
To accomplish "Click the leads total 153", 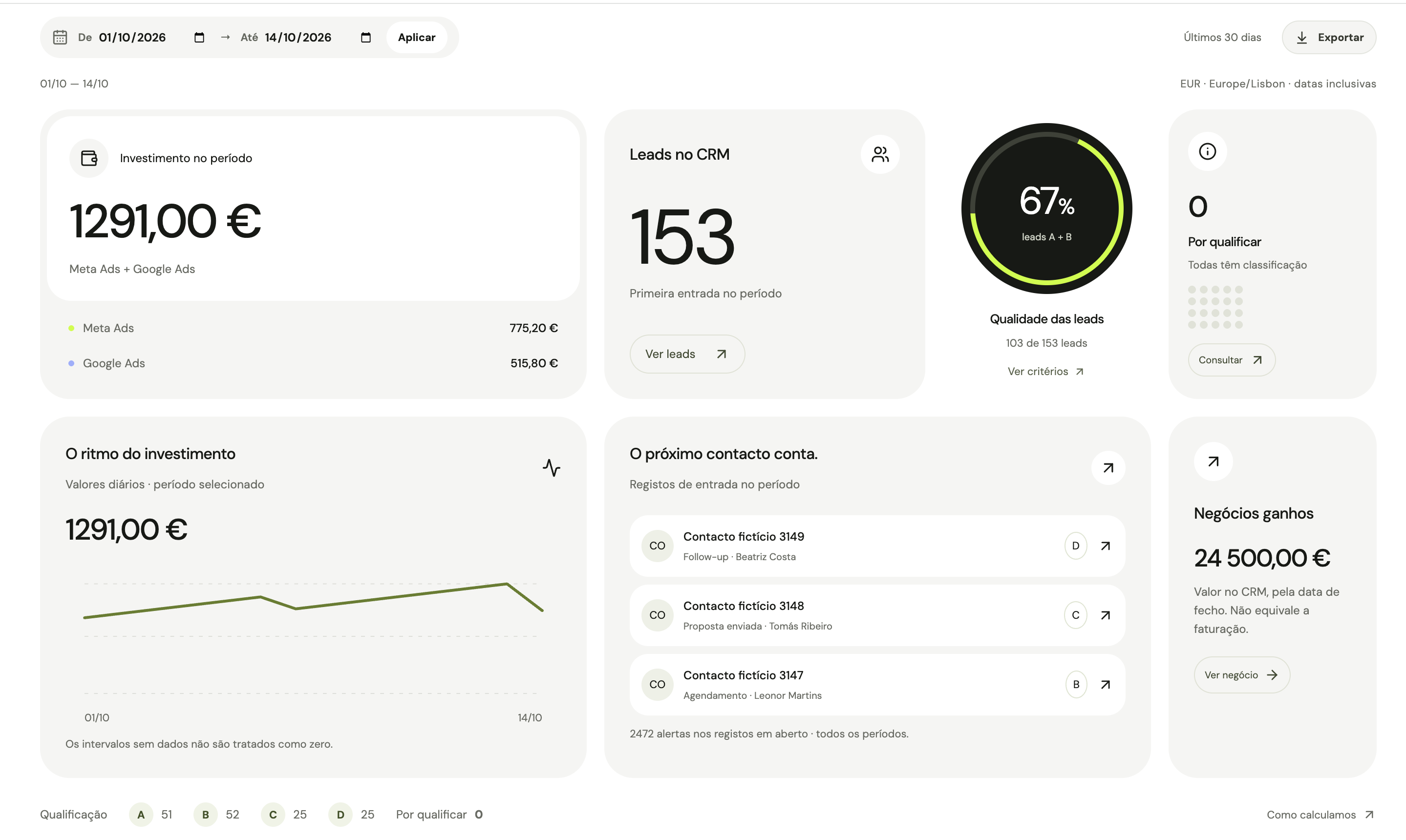I will (x=682, y=236).
